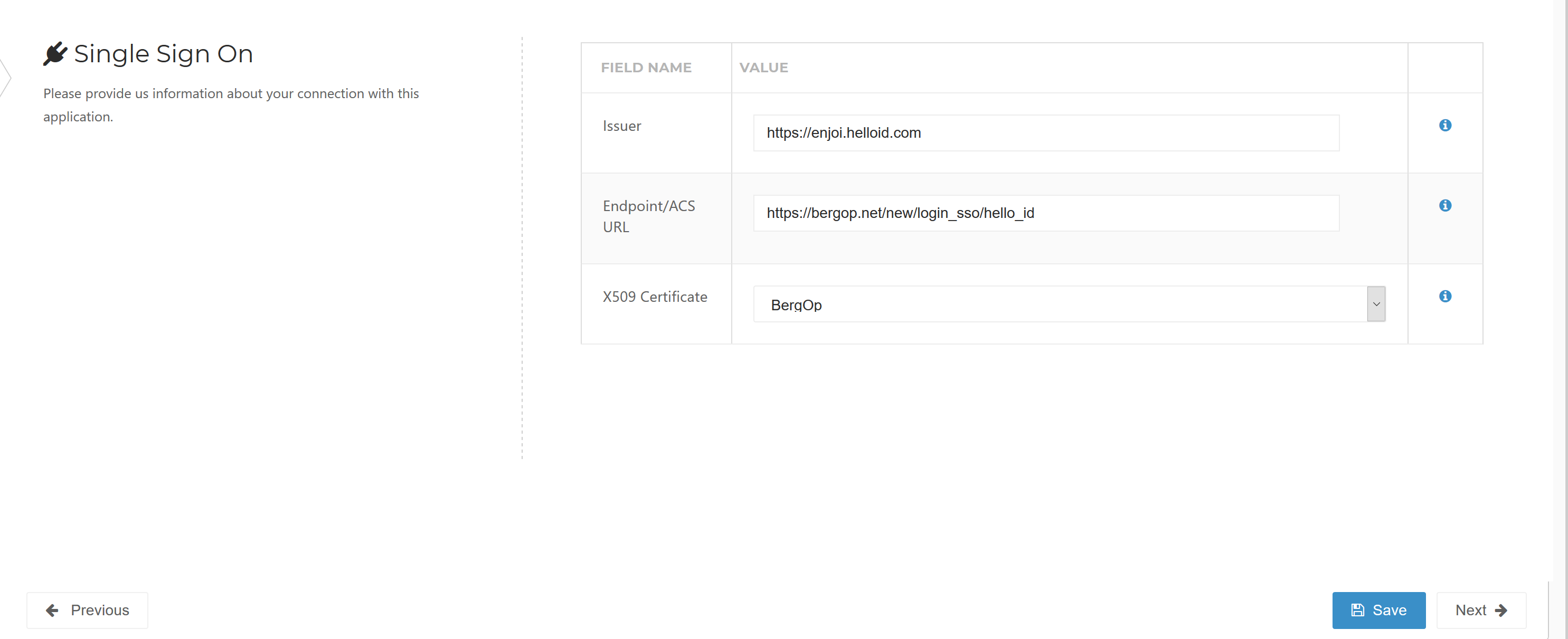Click the chevron arrow at the left edge
The height and width of the screenshot is (639, 1568).
point(5,78)
